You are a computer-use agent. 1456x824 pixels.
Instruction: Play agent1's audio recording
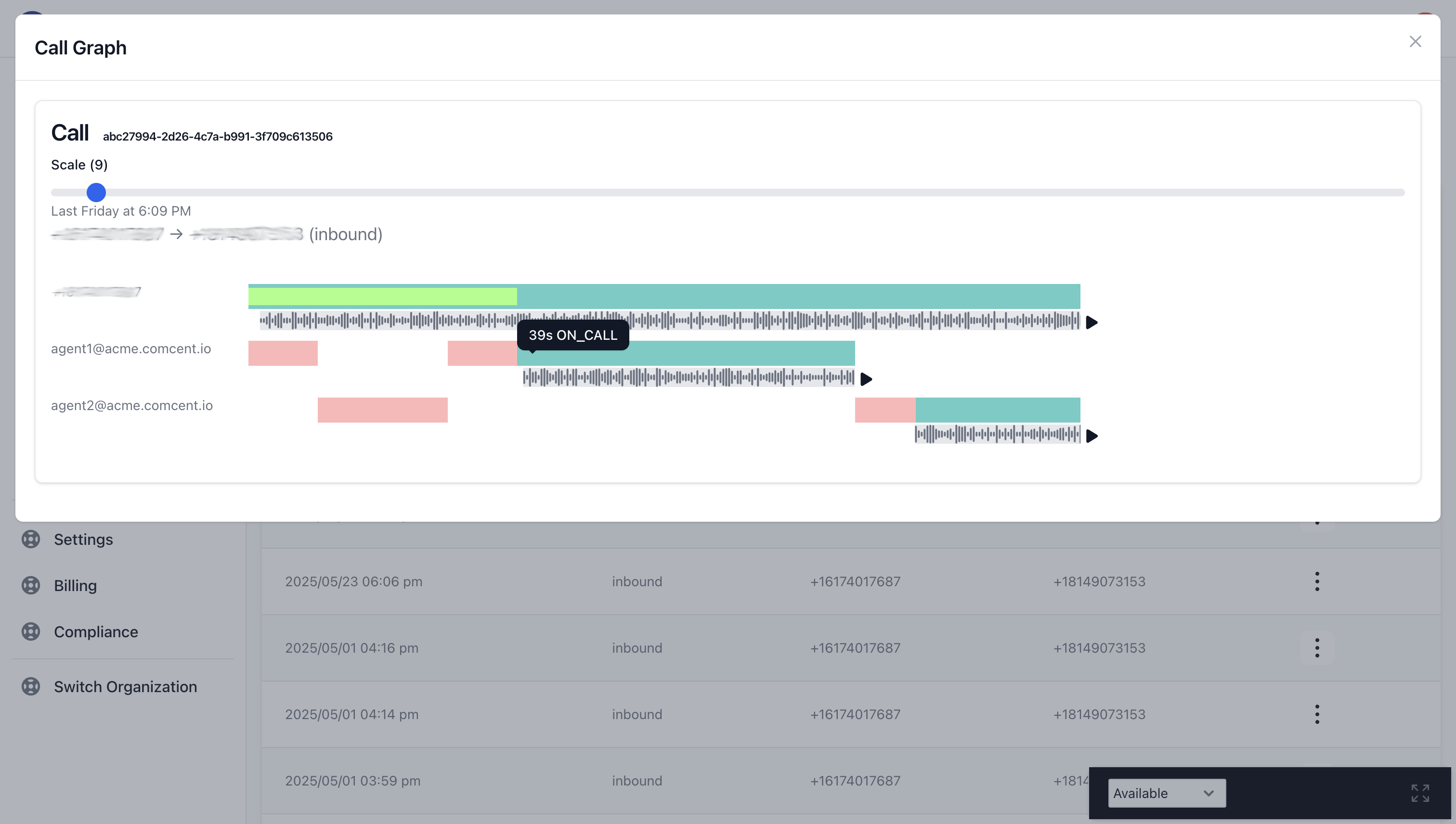(x=866, y=379)
